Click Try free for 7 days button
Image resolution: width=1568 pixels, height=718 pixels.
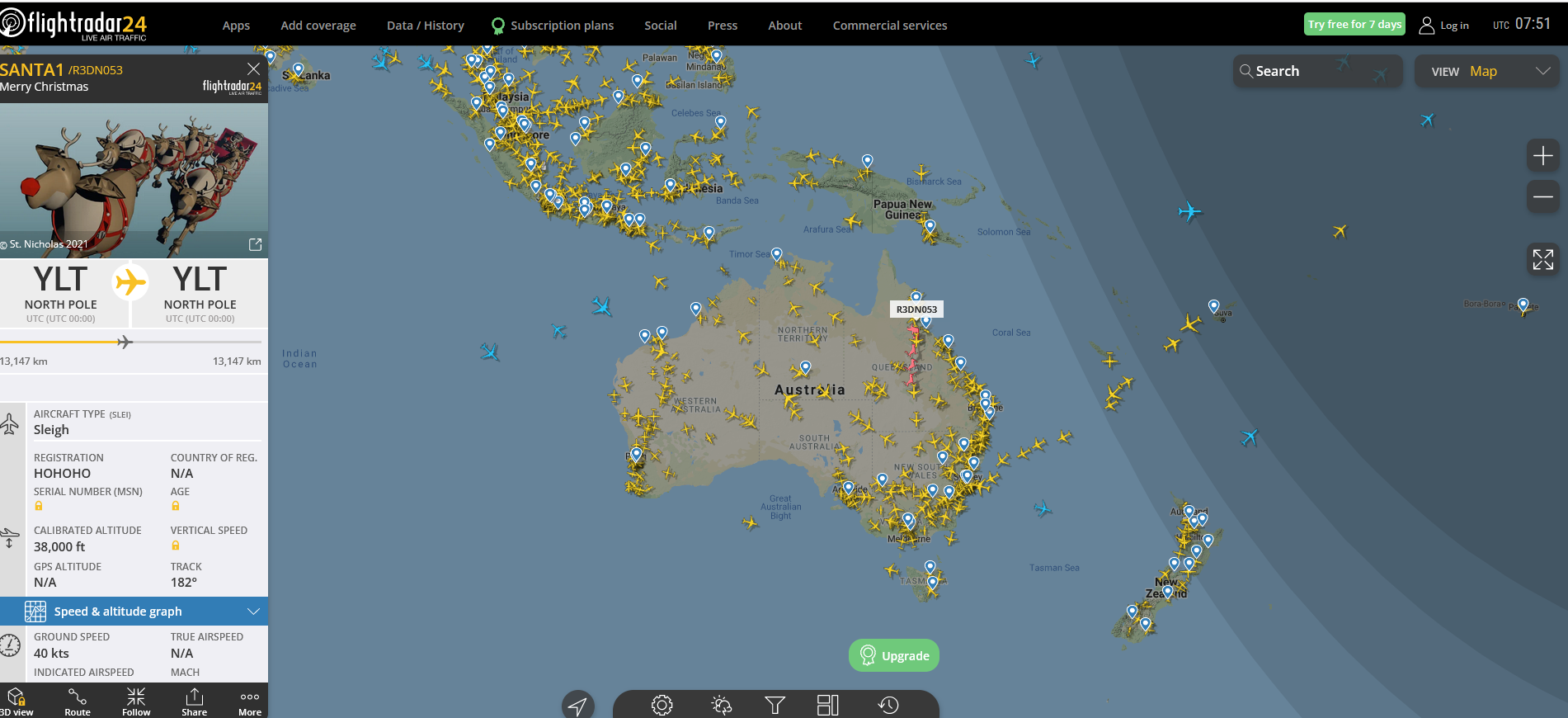click(1354, 24)
